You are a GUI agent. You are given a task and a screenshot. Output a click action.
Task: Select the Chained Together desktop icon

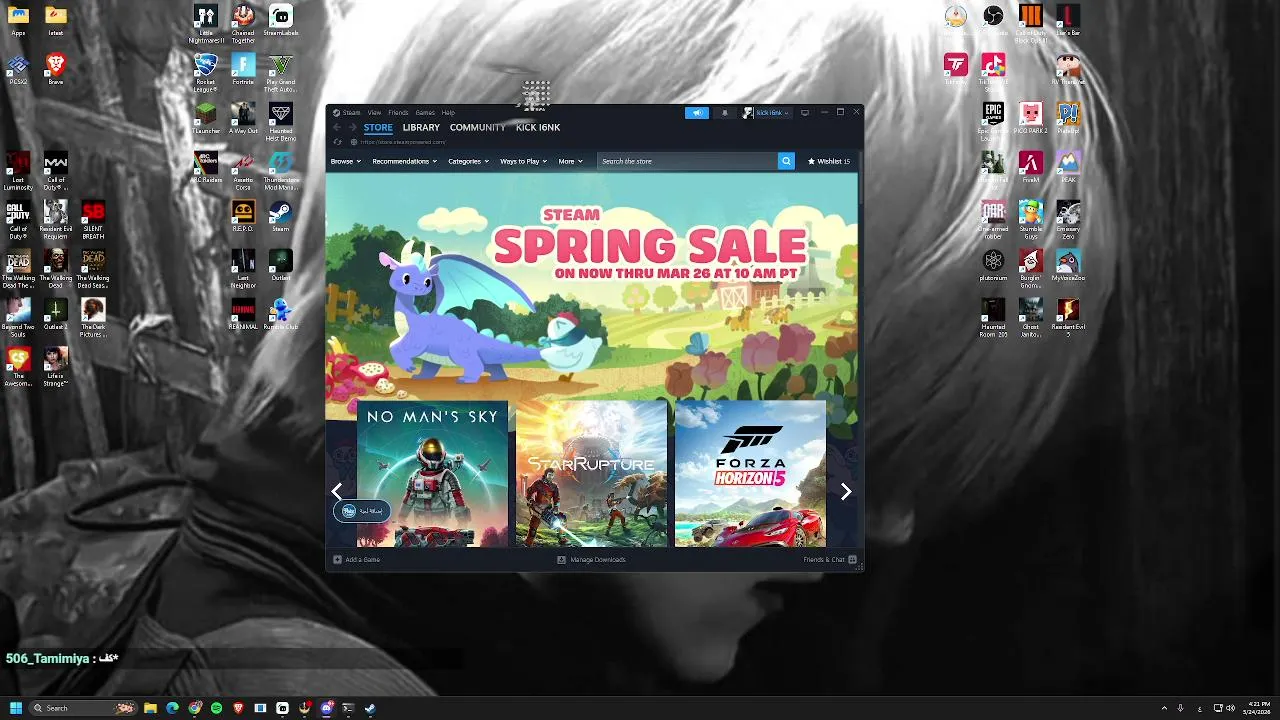(243, 24)
